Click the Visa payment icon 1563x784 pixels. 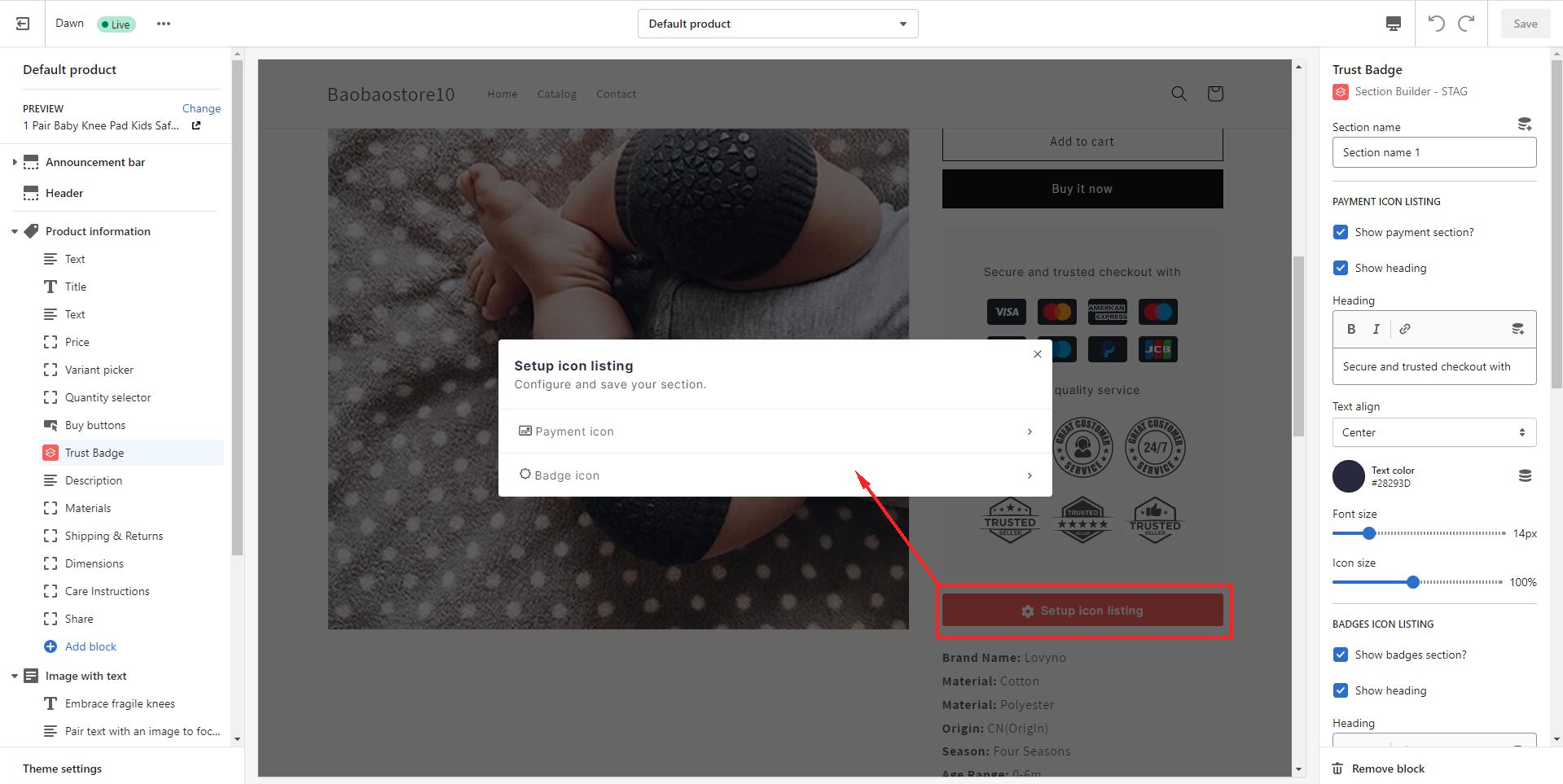(x=1007, y=312)
